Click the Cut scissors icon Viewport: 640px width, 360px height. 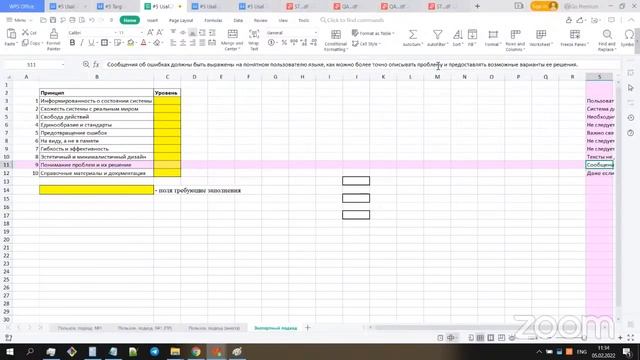click(26, 33)
